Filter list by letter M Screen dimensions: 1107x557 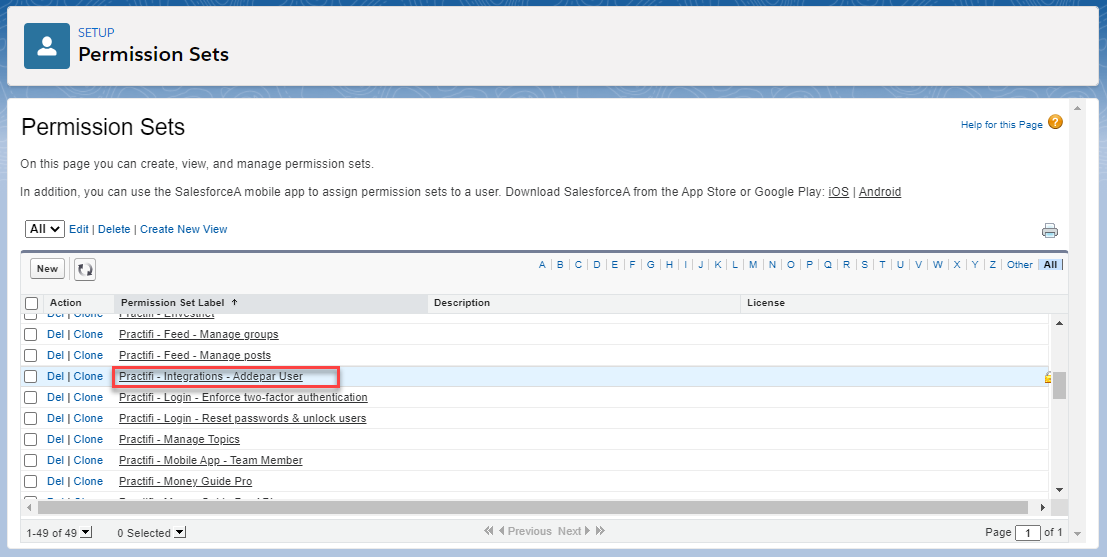pyautogui.click(x=753, y=265)
